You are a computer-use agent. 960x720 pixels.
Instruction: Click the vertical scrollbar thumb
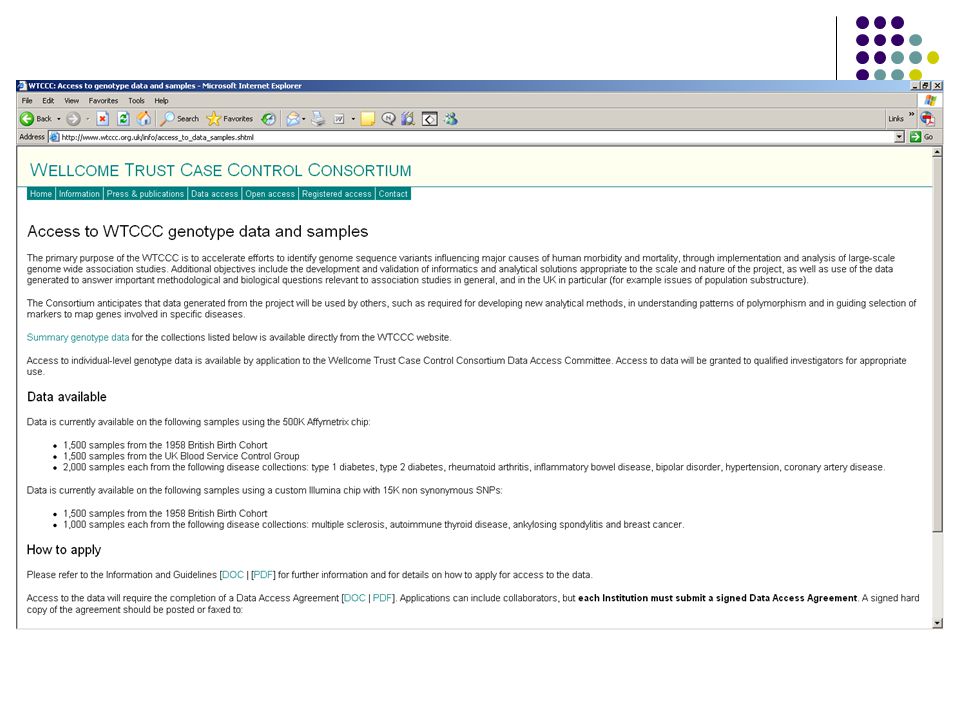coord(937,345)
